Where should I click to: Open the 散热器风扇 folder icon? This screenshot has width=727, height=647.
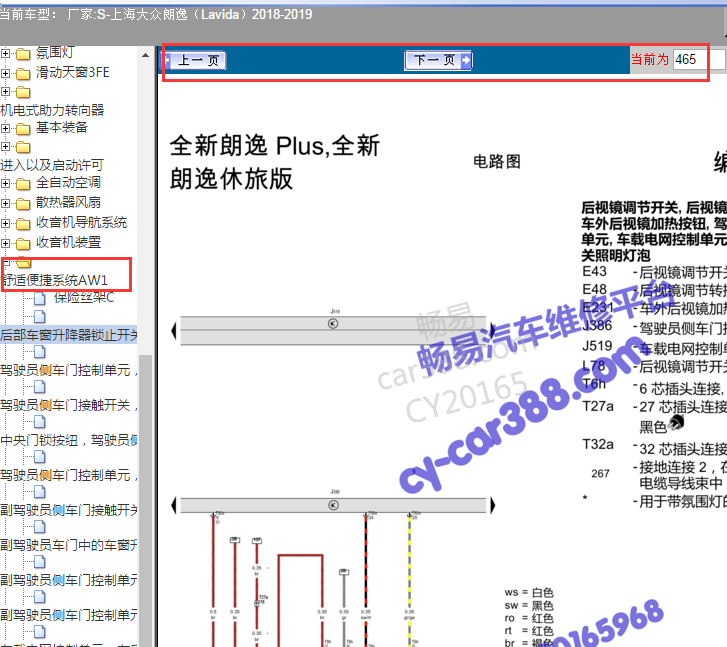23,204
